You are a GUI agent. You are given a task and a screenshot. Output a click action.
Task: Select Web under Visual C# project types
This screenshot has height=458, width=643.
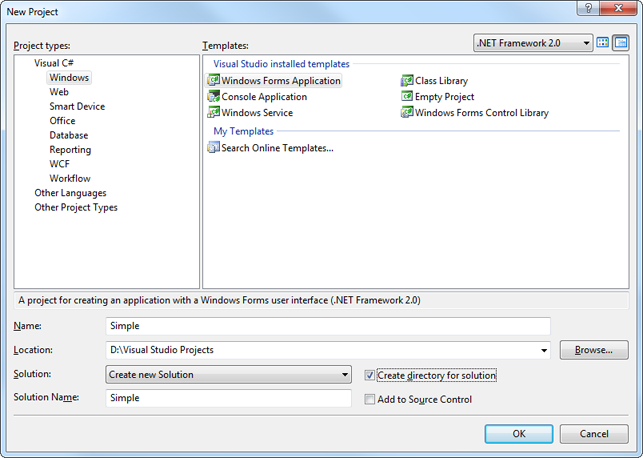tap(59, 92)
